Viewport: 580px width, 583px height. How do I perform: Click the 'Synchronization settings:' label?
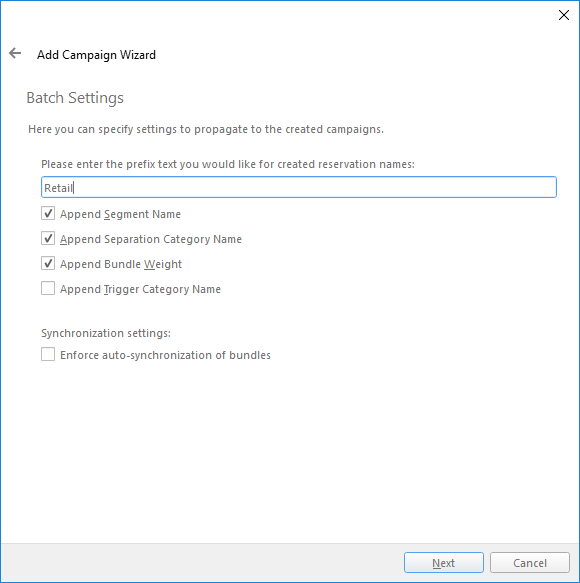106,333
